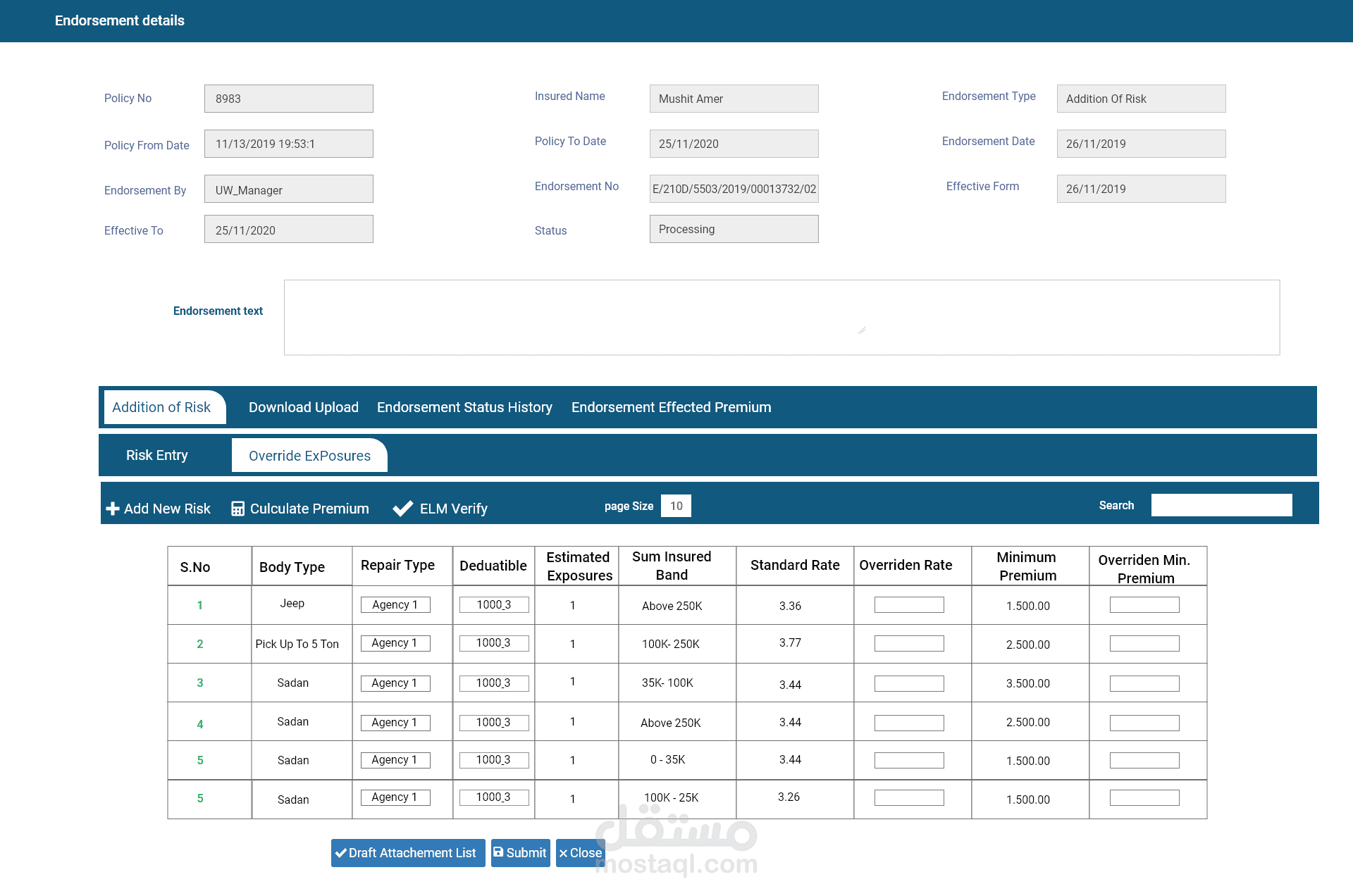
Task: Click the Override ExPosures tab
Action: (309, 456)
